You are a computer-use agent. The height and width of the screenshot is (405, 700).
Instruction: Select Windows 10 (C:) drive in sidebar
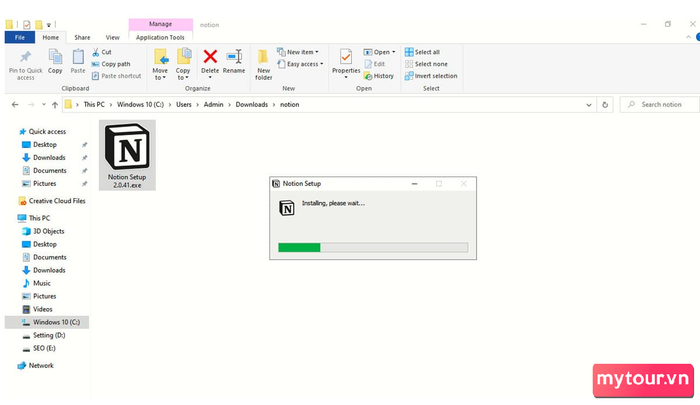pyautogui.click(x=47, y=322)
